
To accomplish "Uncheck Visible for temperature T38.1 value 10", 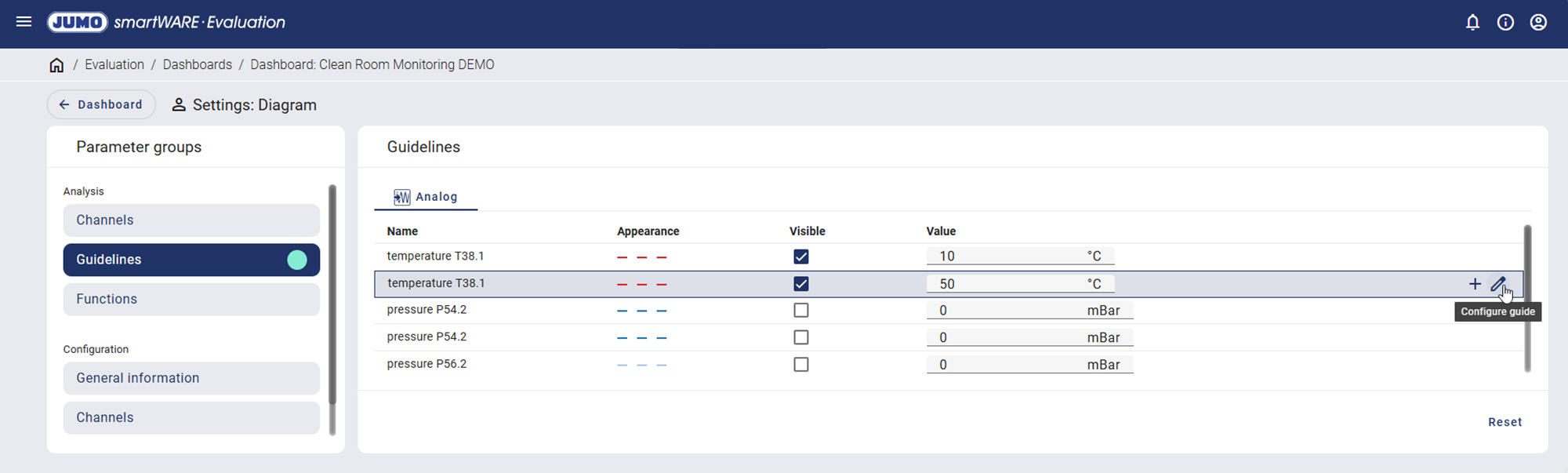I will point(800,257).
